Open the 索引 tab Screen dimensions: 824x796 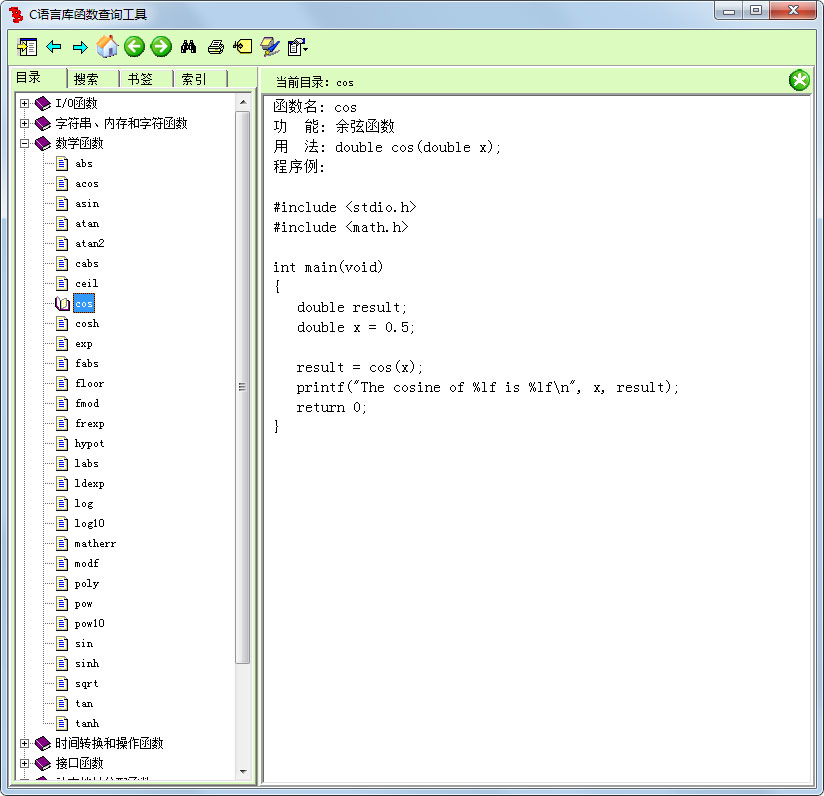pos(194,79)
